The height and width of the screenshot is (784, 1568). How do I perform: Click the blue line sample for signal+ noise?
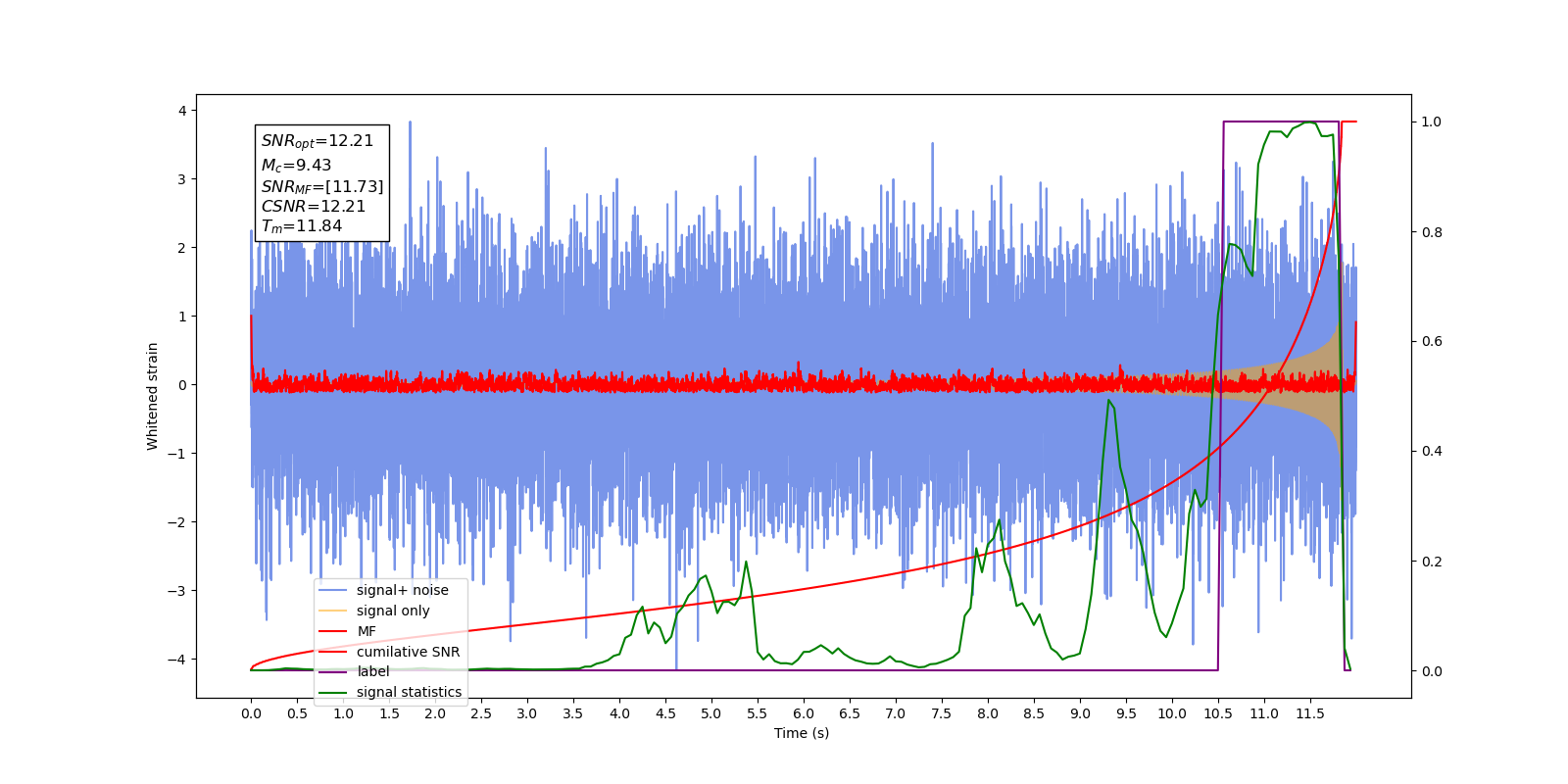coord(333,590)
